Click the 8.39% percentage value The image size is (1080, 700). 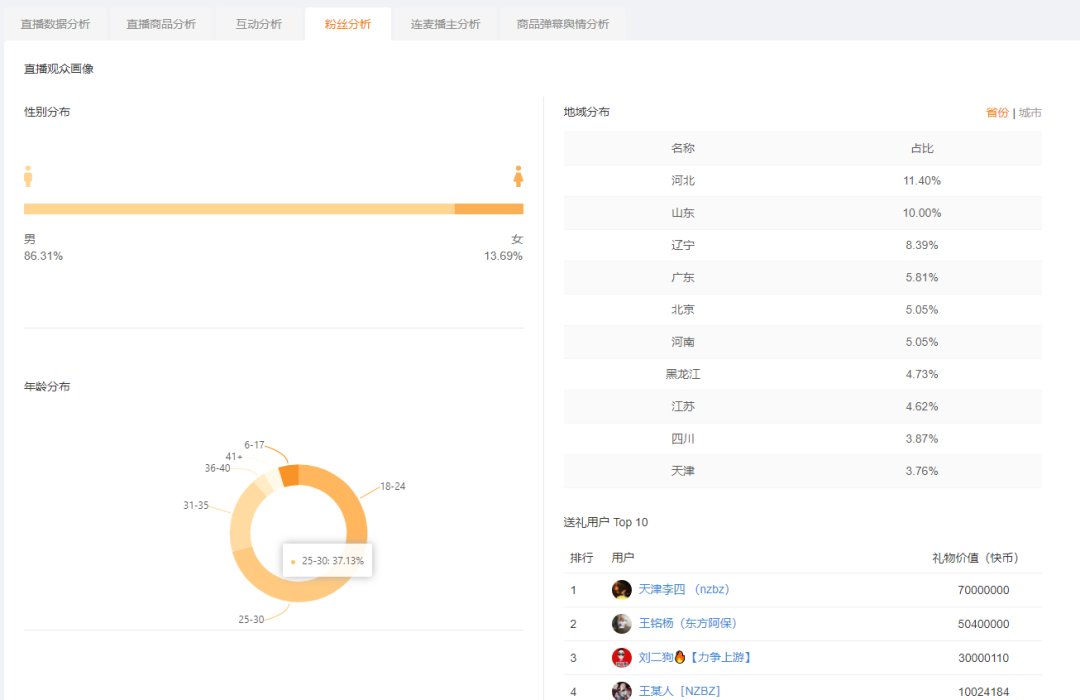(x=922, y=245)
